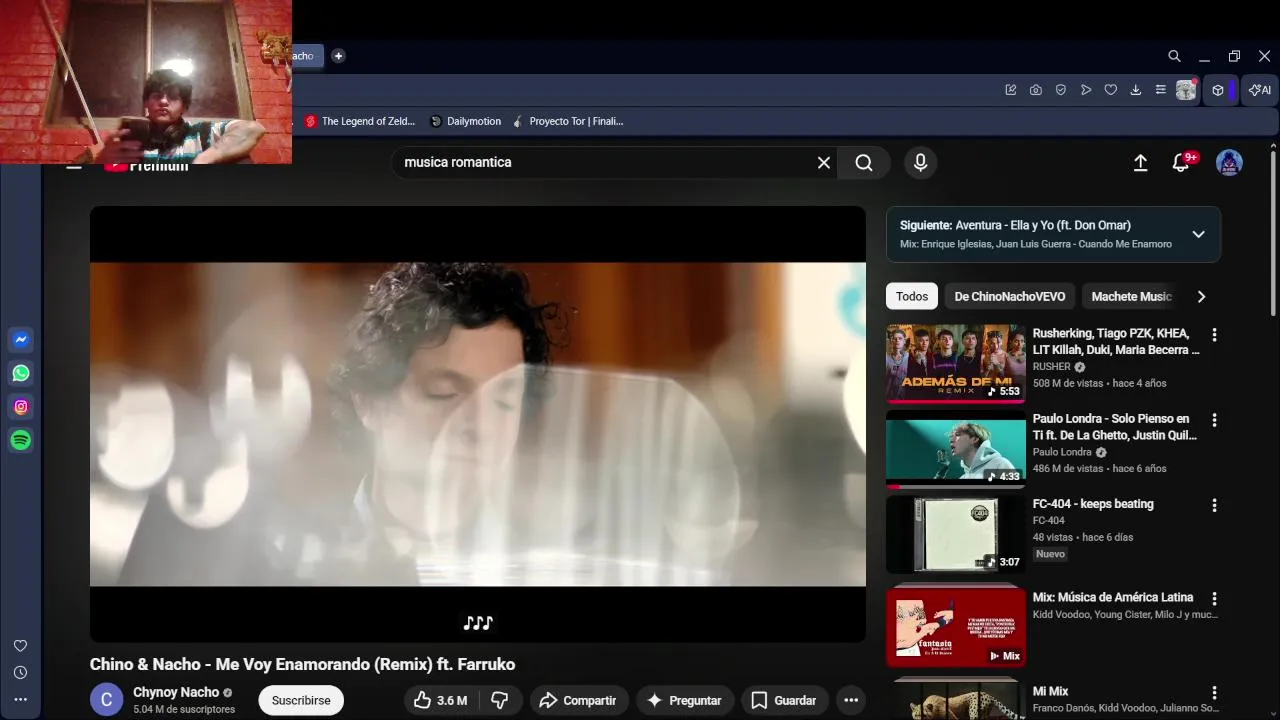Open Chynoy Nacho channel avatar
Viewport: 1280px width, 720px height.
(107, 700)
